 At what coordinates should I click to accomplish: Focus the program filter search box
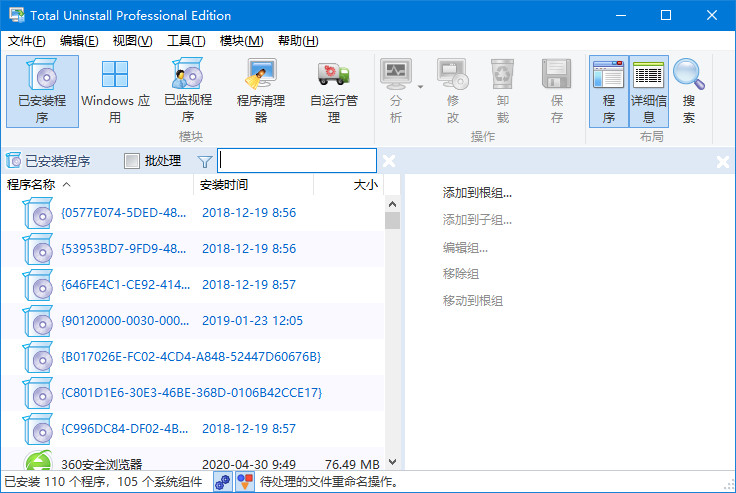tap(297, 161)
